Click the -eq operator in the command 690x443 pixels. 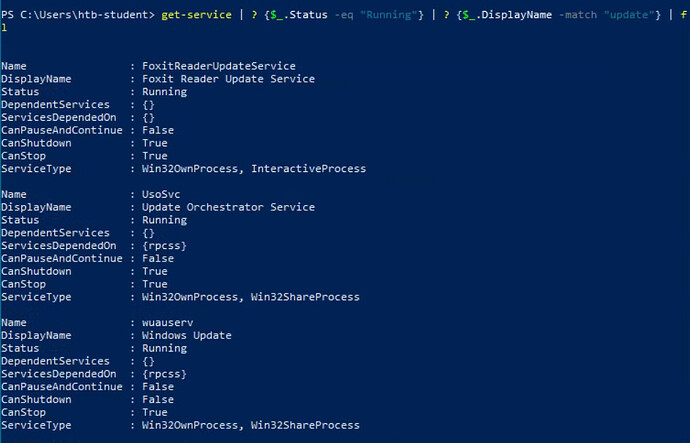344,15
